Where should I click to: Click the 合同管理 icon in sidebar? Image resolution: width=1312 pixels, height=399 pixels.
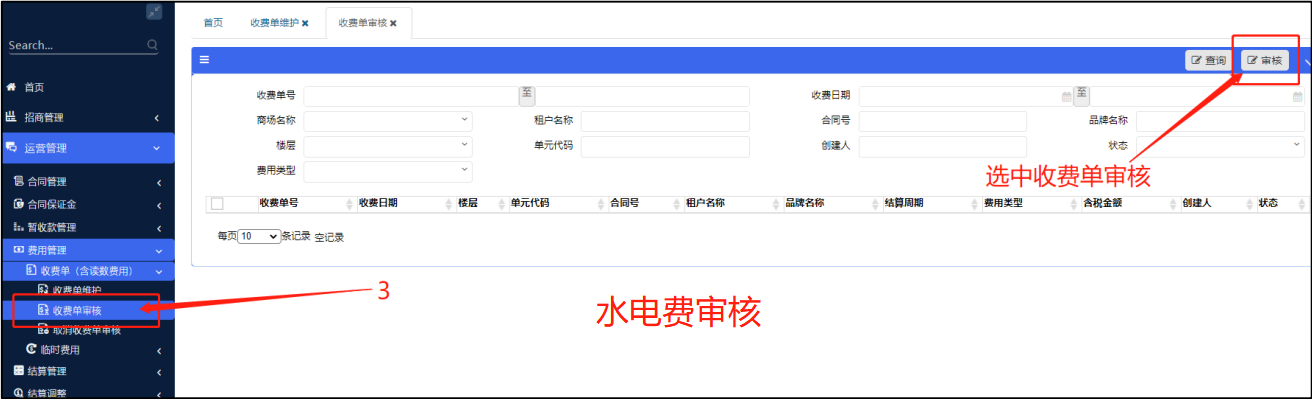pyautogui.click(x=18, y=182)
